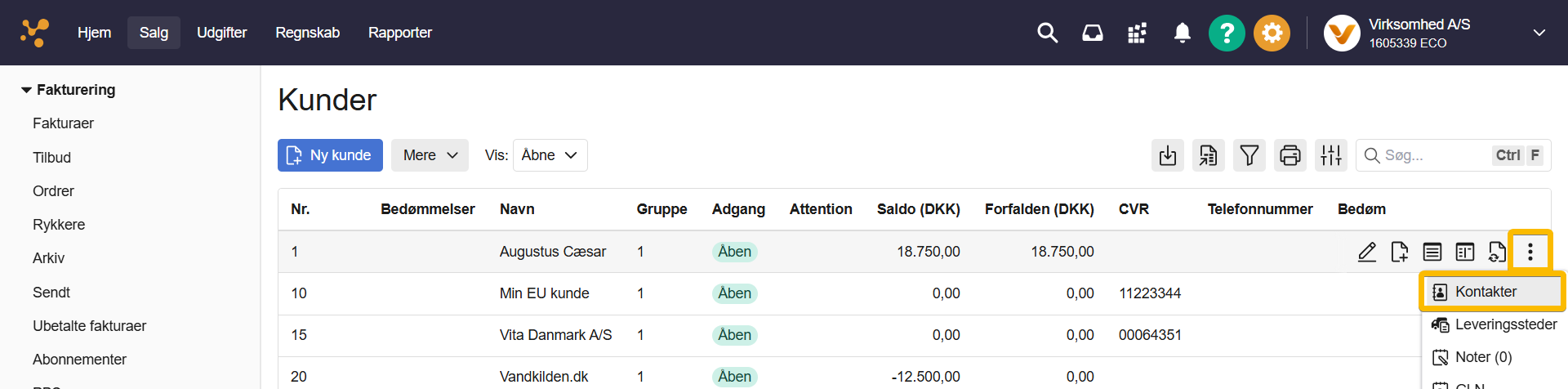The image size is (1568, 389).
Task: Click the apps grid icon in header
Action: pos(1137,33)
